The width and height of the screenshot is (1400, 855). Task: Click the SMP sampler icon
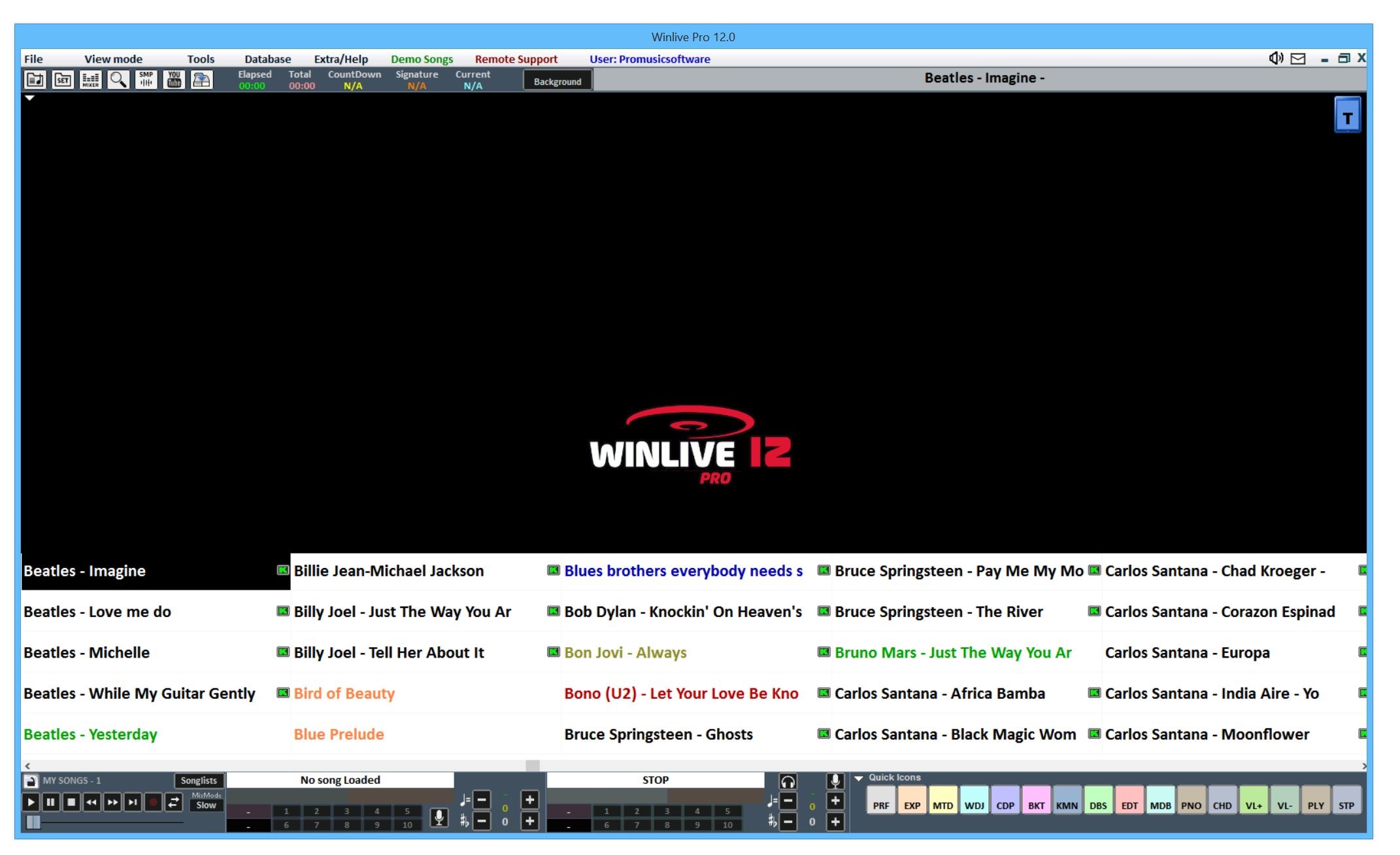pyautogui.click(x=146, y=80)
